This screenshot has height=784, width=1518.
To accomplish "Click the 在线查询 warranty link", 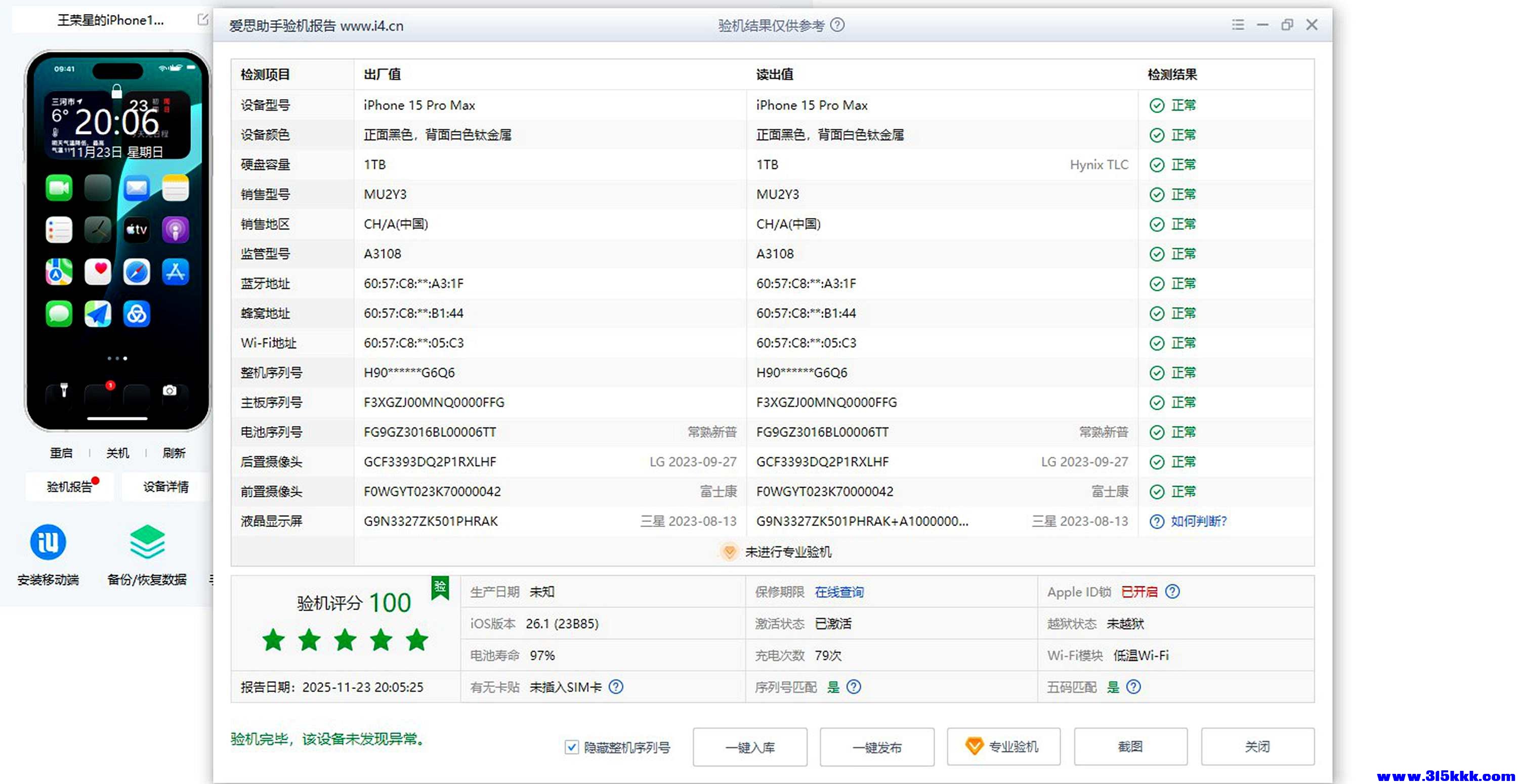I will tap(838, 592).
